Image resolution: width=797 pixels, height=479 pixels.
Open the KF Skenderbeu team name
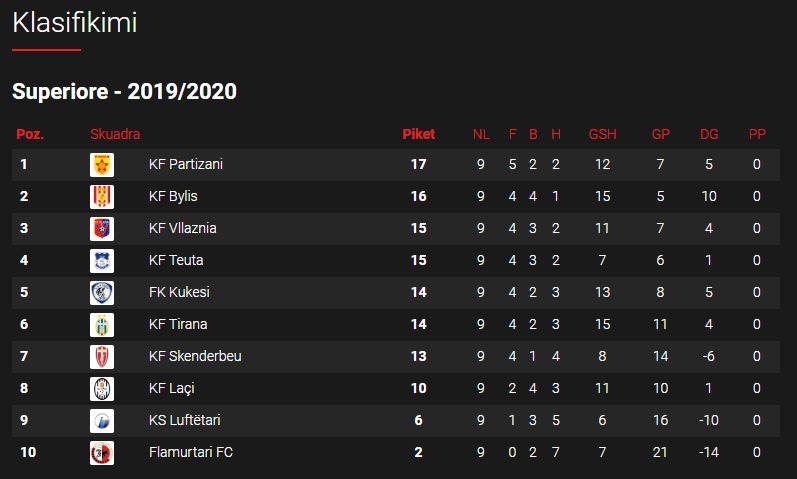tap(195, 356)
